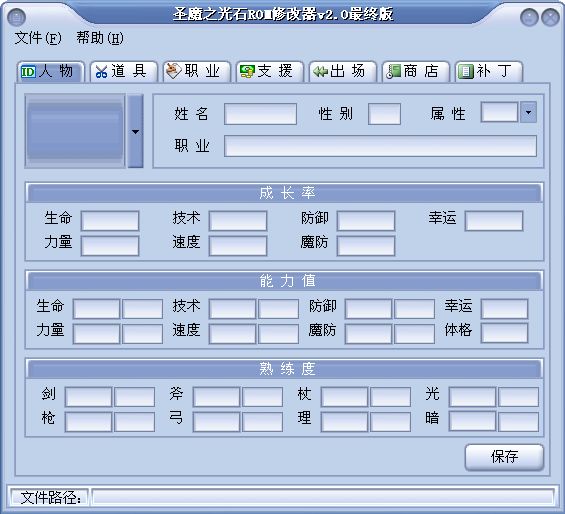This screenshot has width=565, height=514.
Task: Click the 成长率 技术 field
Action: coord(238,221)
